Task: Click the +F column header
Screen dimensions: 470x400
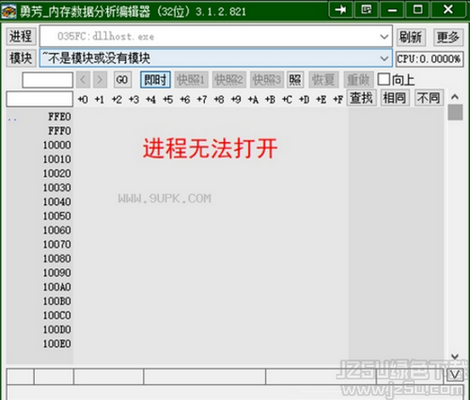Action: point(338,99)
